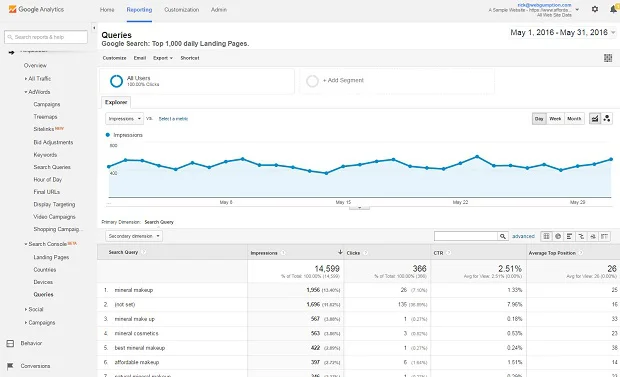Click the Select a metric link
Screen dimensions: 620x377
pos(173,119)
